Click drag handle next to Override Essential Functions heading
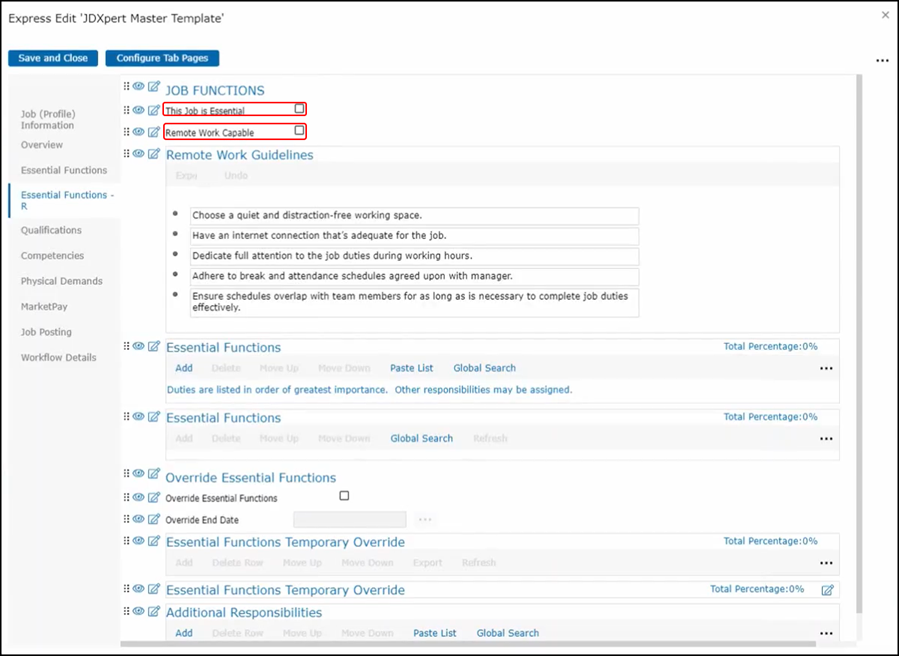The image size is (899, 656). point(127,475)
